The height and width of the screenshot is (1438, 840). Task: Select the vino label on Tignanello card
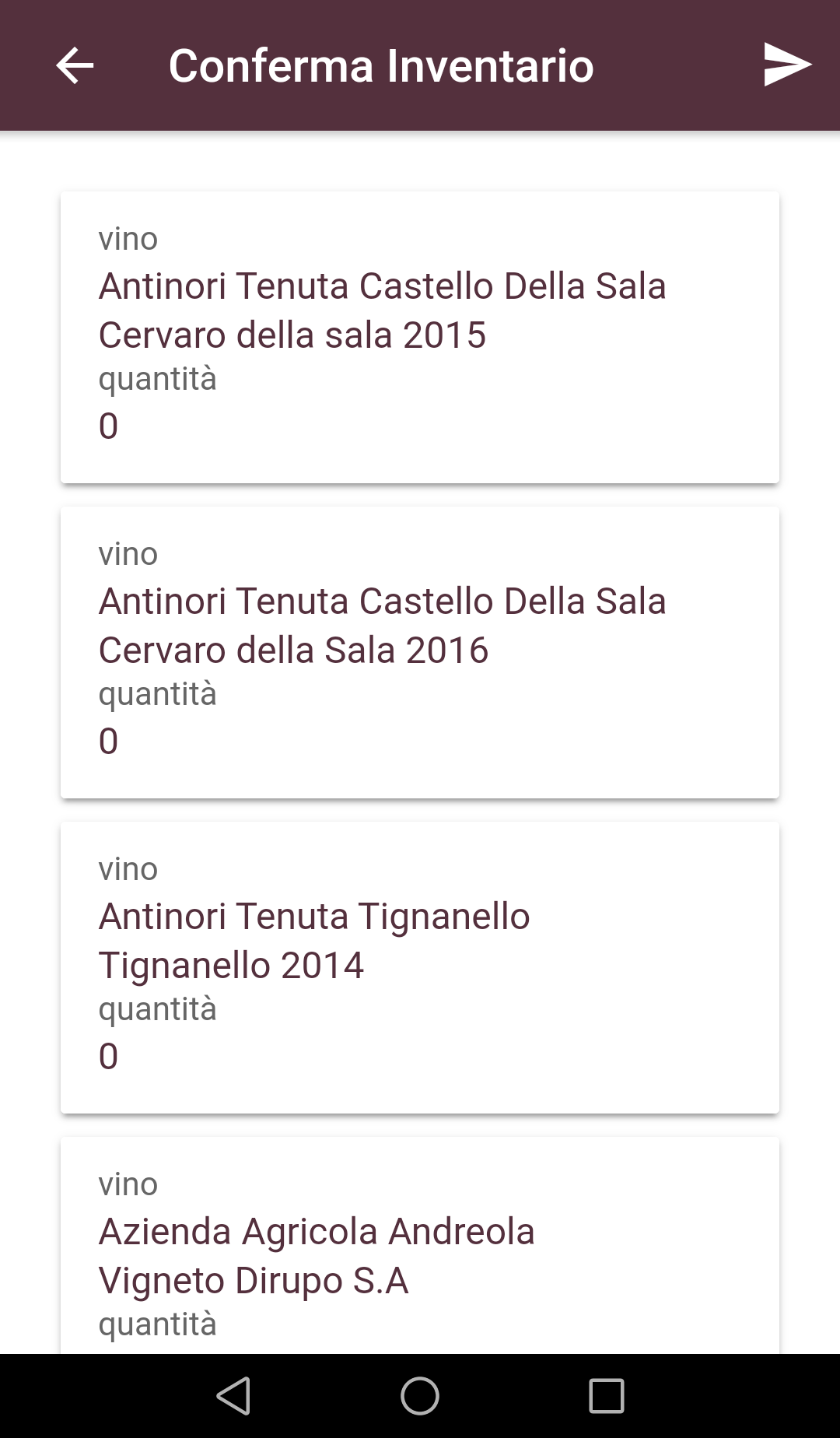[x=128, y=869]
